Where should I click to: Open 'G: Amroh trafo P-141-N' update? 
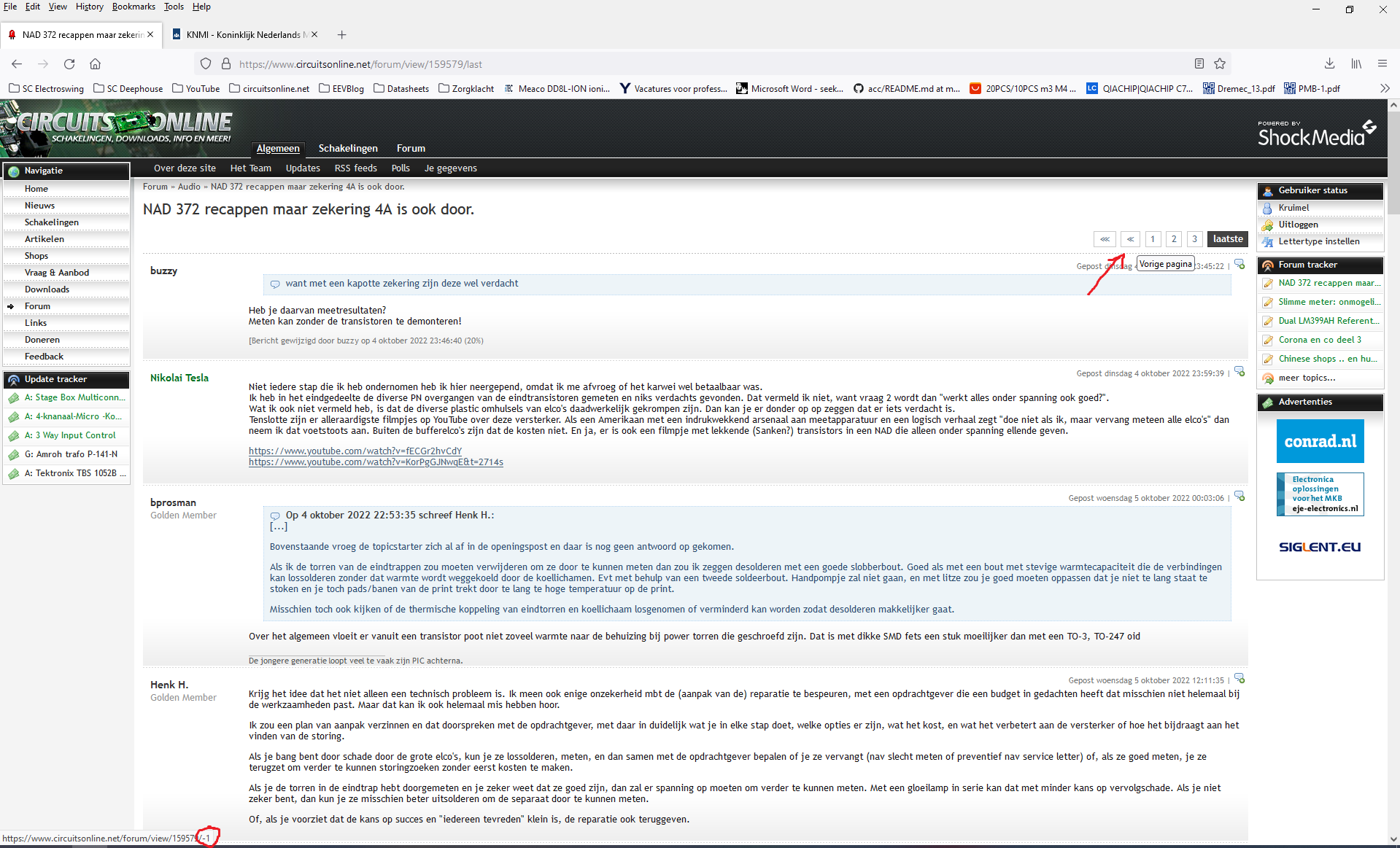point(71,454)
